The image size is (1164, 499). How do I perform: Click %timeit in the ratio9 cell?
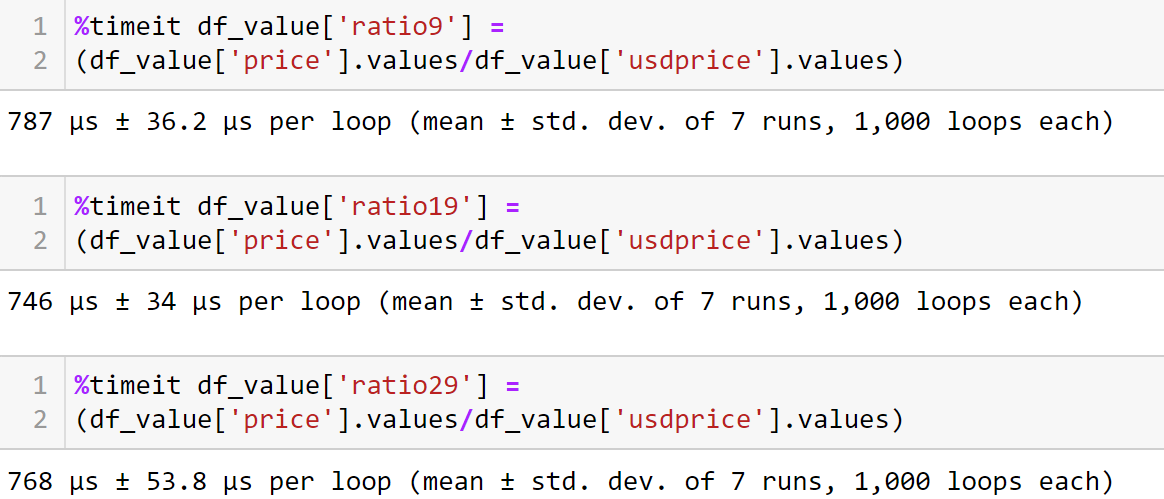point(127,26)
